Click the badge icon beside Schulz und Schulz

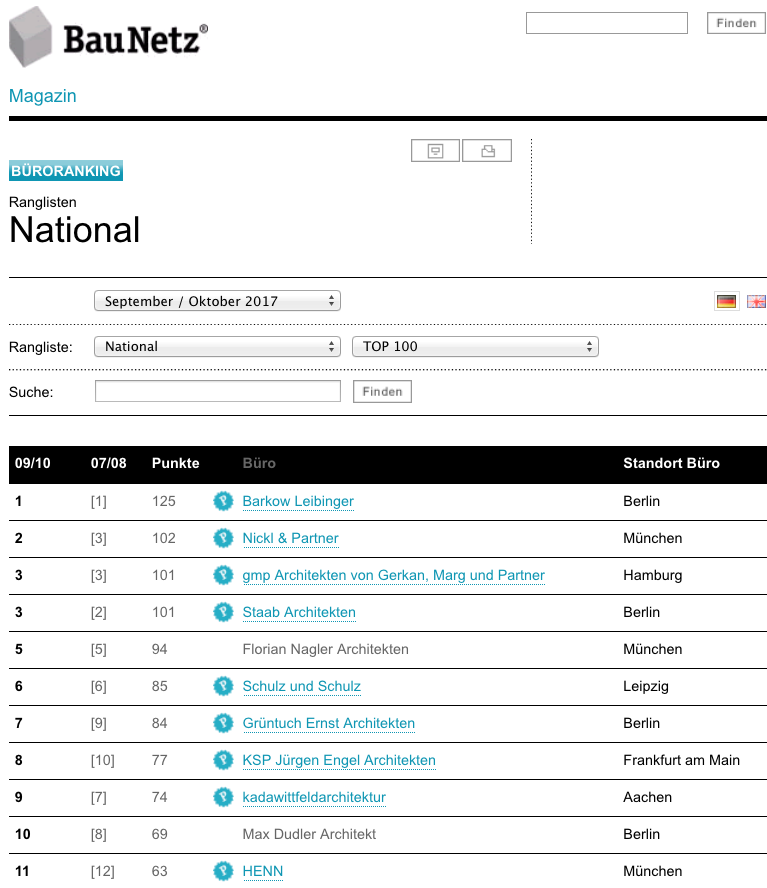(x=223, y=686)
